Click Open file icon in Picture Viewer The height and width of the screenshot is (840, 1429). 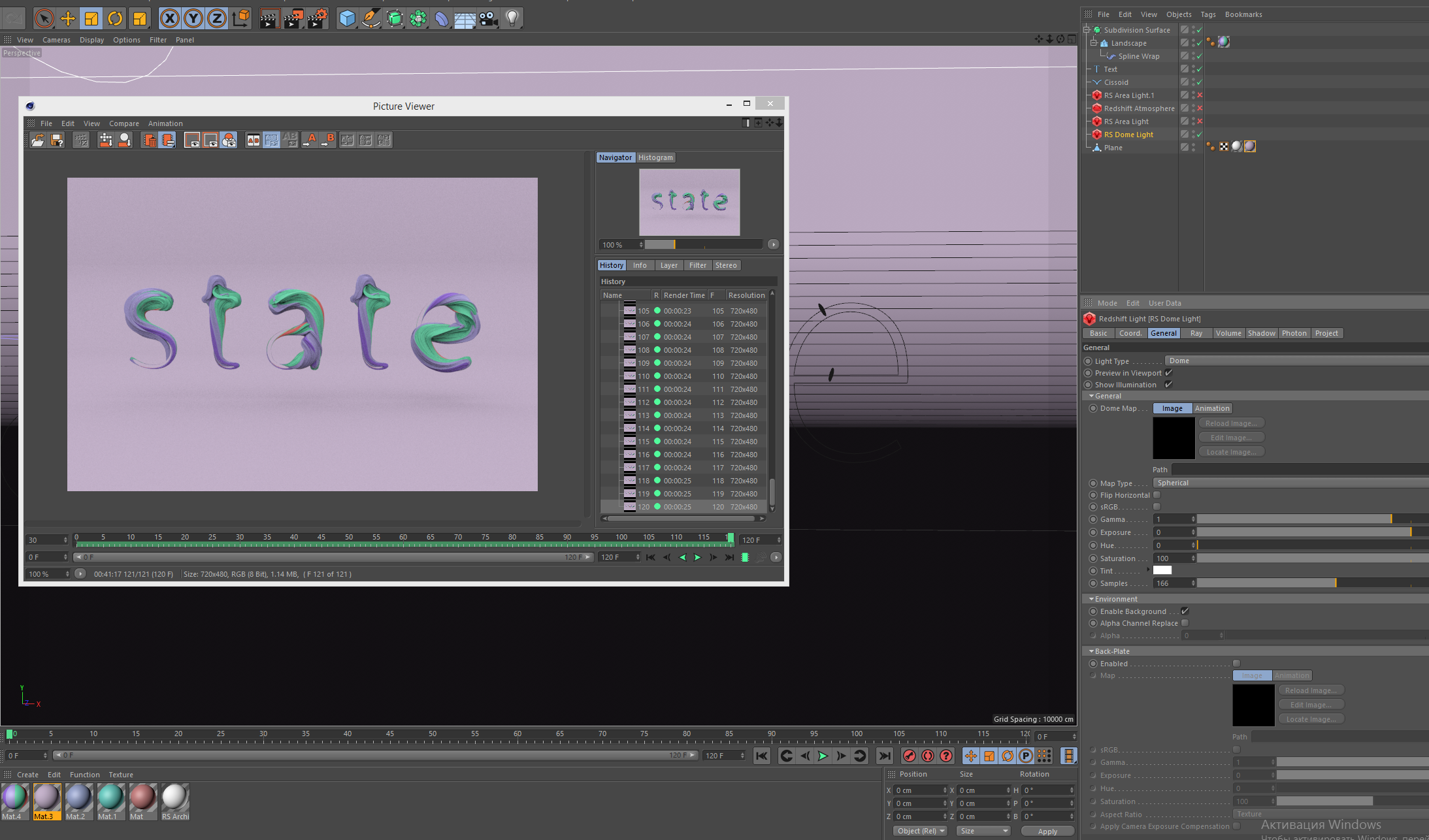coord(38,140)
